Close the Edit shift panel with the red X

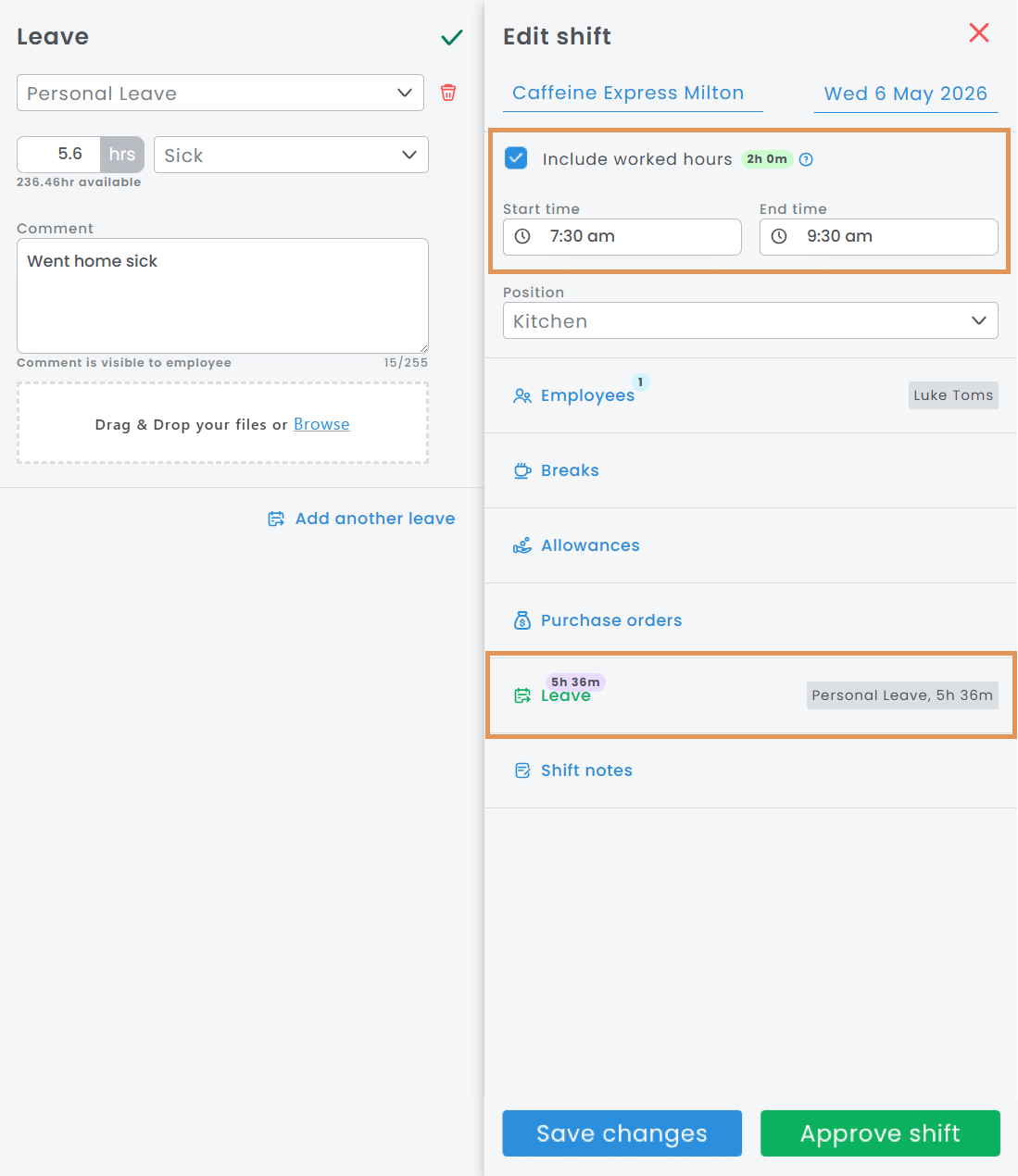(x=979, y=33)
